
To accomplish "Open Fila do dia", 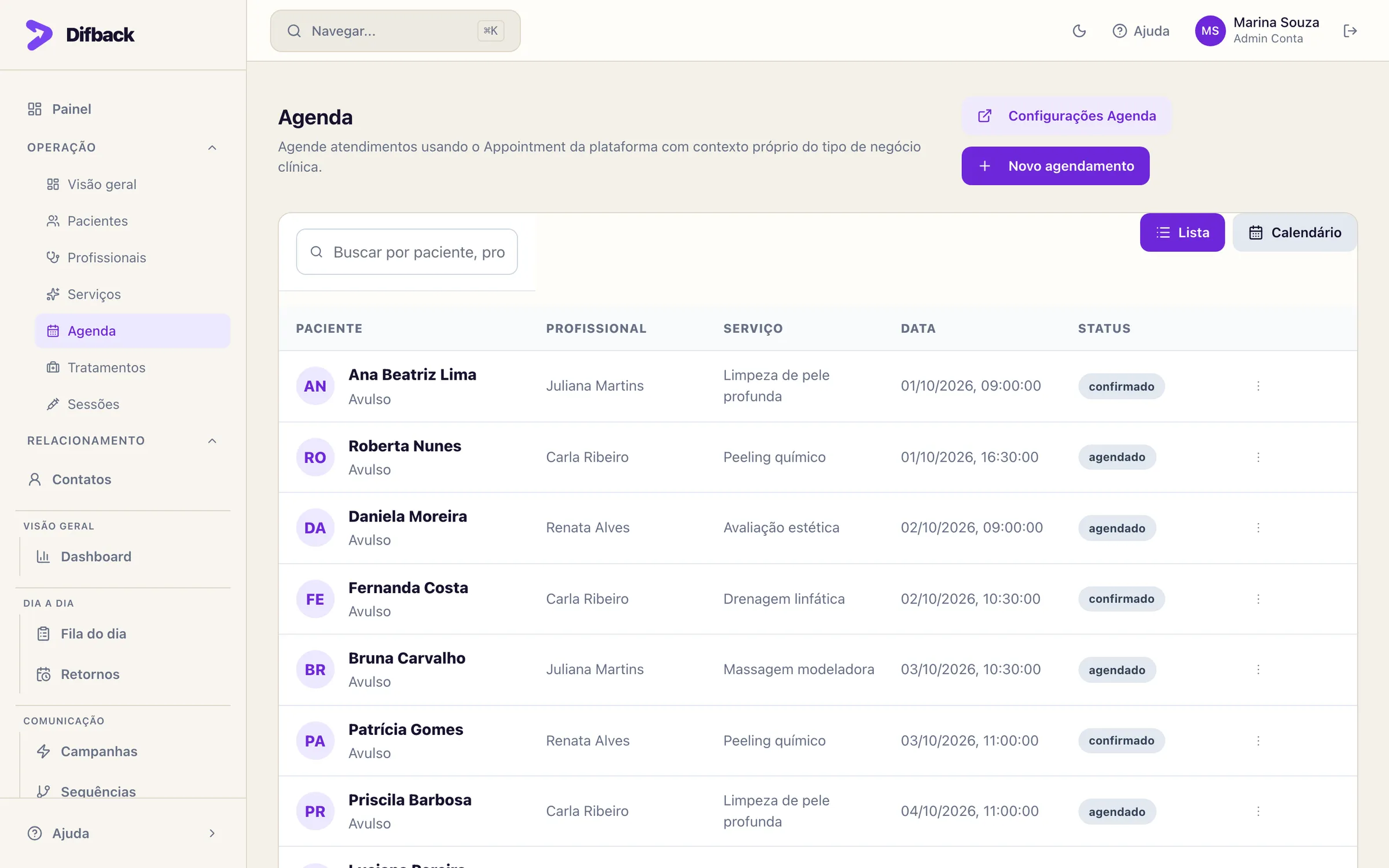I will [x=126, y=634].
